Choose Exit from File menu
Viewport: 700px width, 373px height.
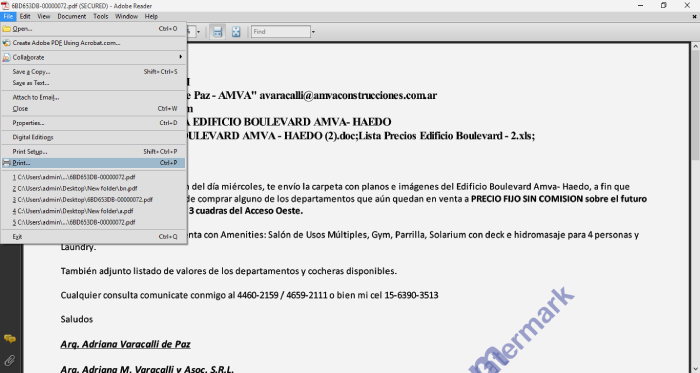[93, 236]
